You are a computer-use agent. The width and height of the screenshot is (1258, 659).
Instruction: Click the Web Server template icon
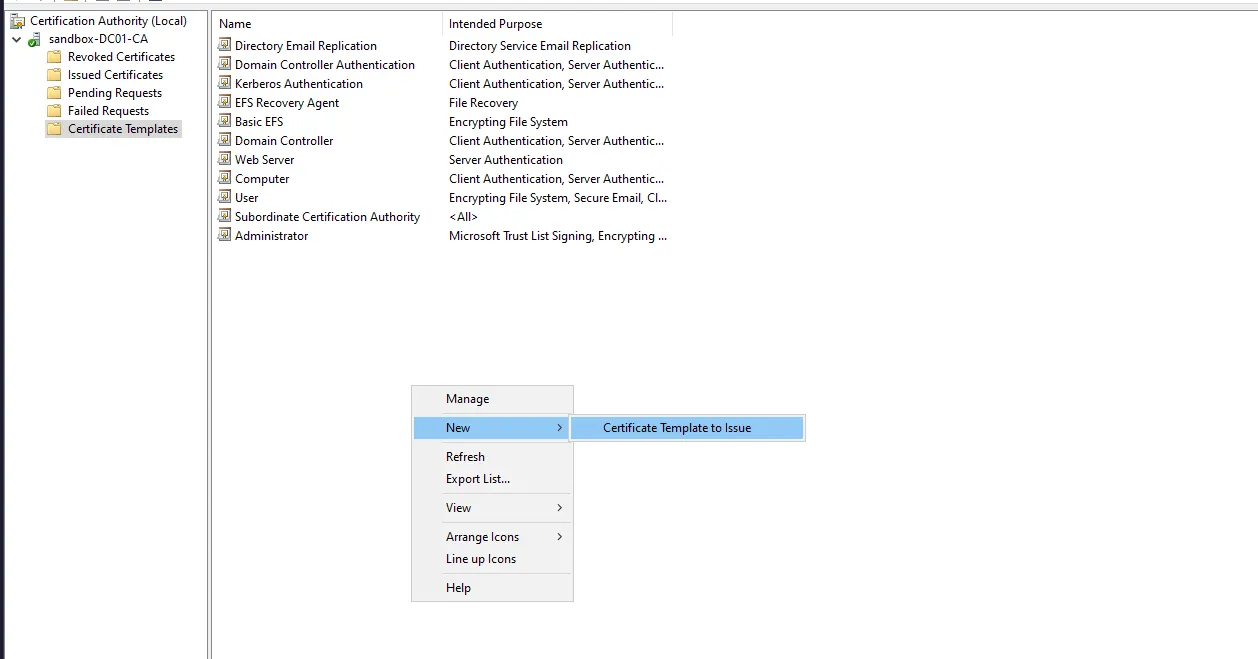225,160
